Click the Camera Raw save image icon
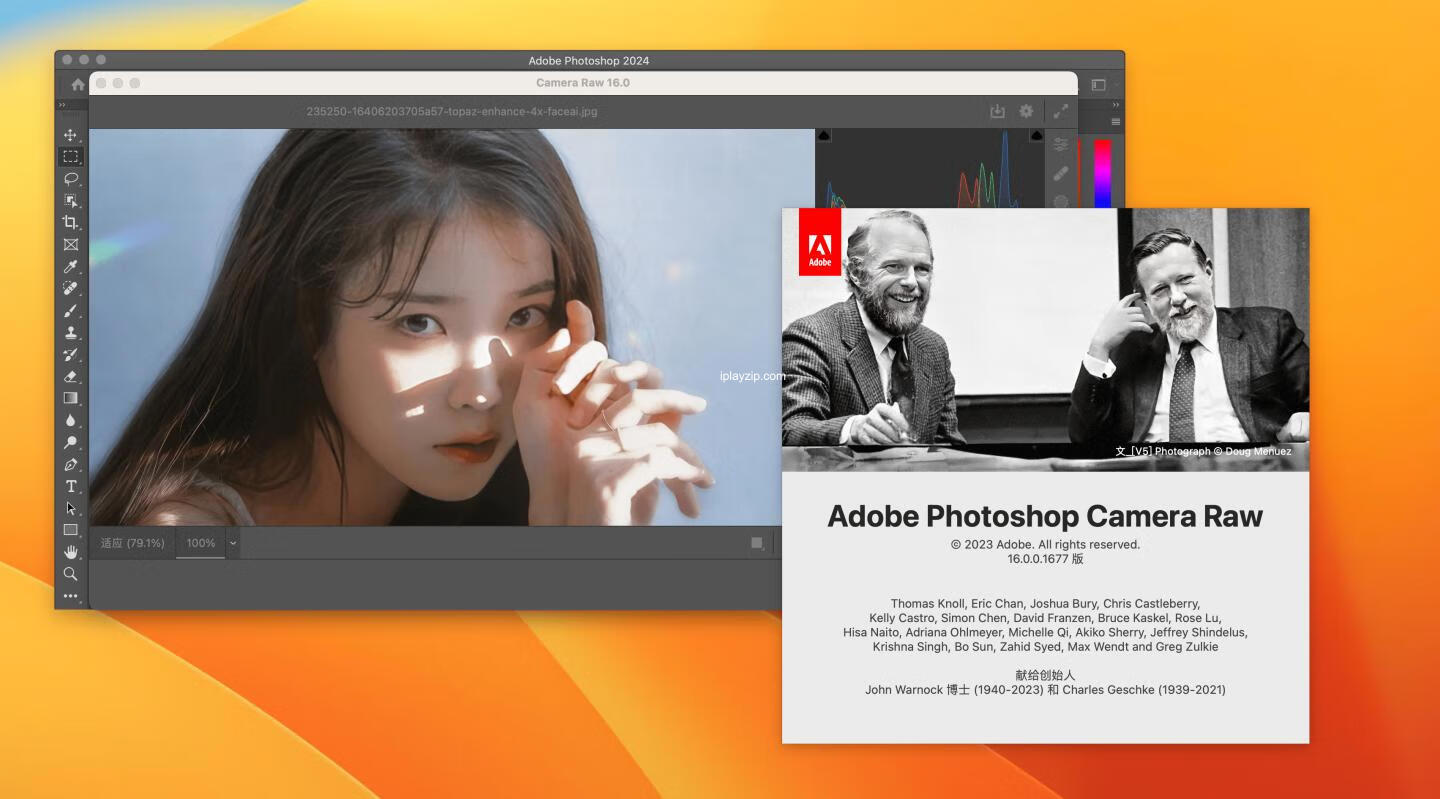 (997, 111)
